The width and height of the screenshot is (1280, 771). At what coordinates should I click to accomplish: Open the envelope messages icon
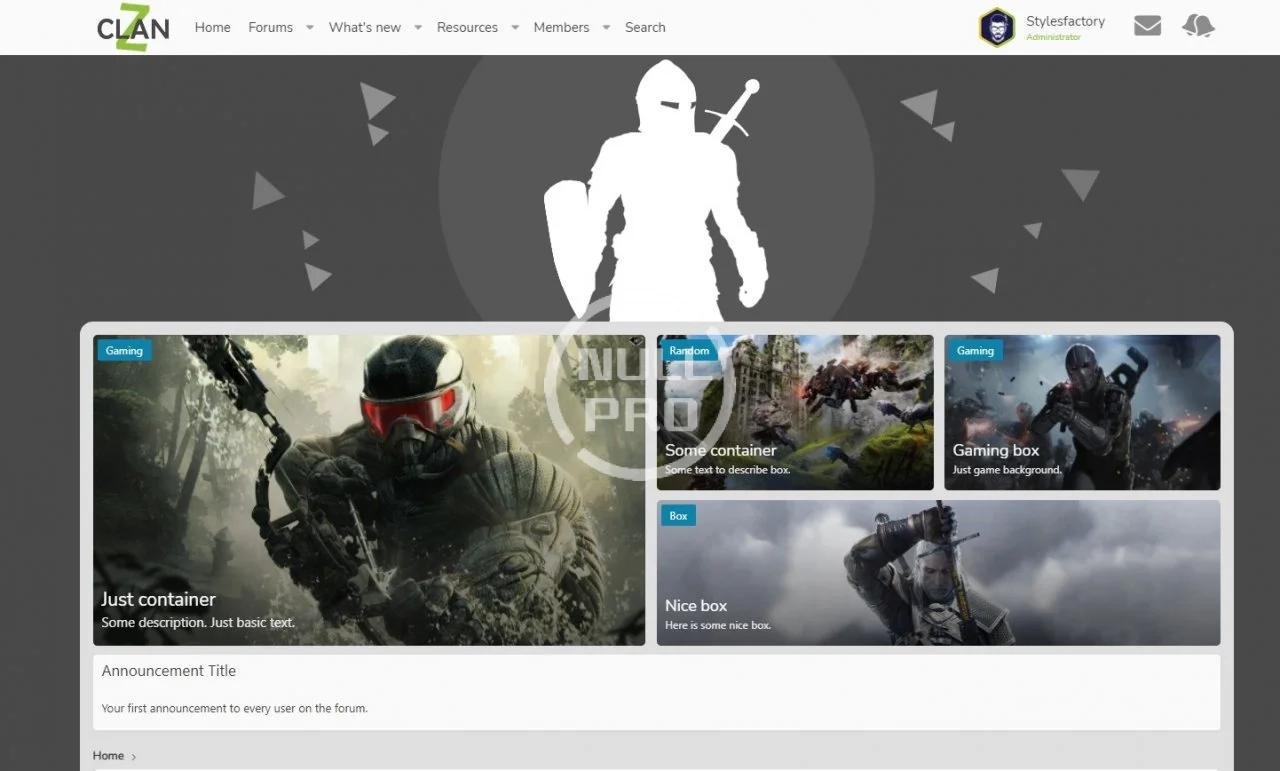coord(1147,26)
